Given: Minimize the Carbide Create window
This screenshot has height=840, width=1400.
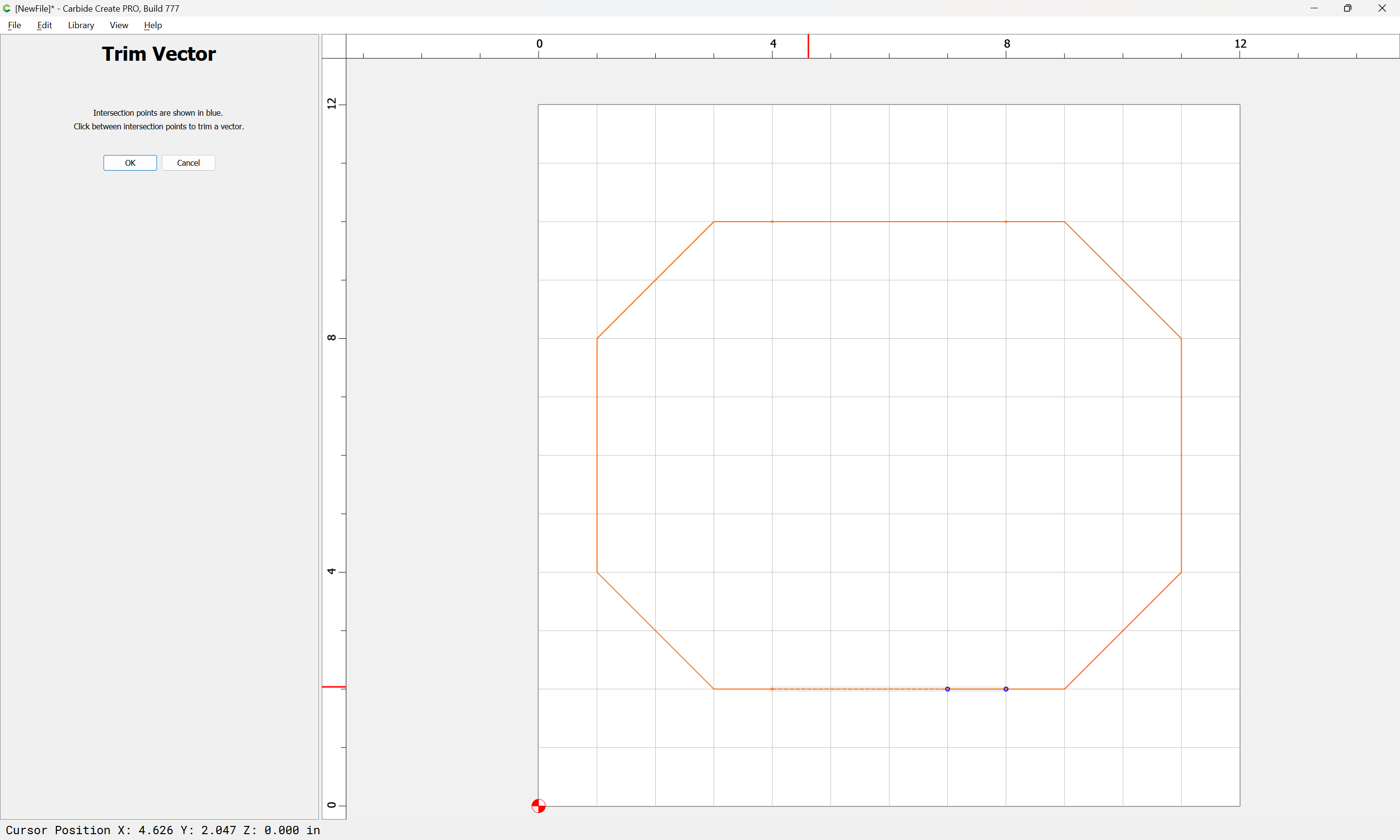Looking at the screenshot, I should [1313, 8].
